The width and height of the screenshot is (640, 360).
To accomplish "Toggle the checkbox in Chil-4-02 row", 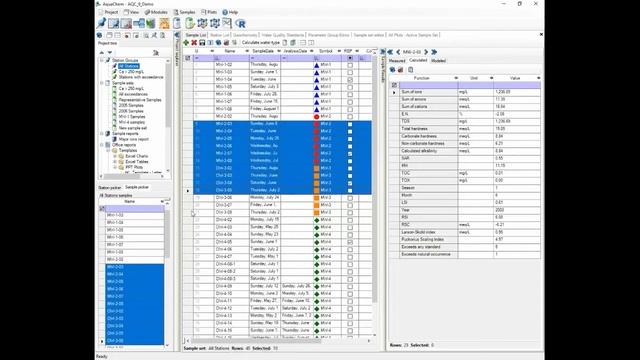I will (x=350, y=220).
